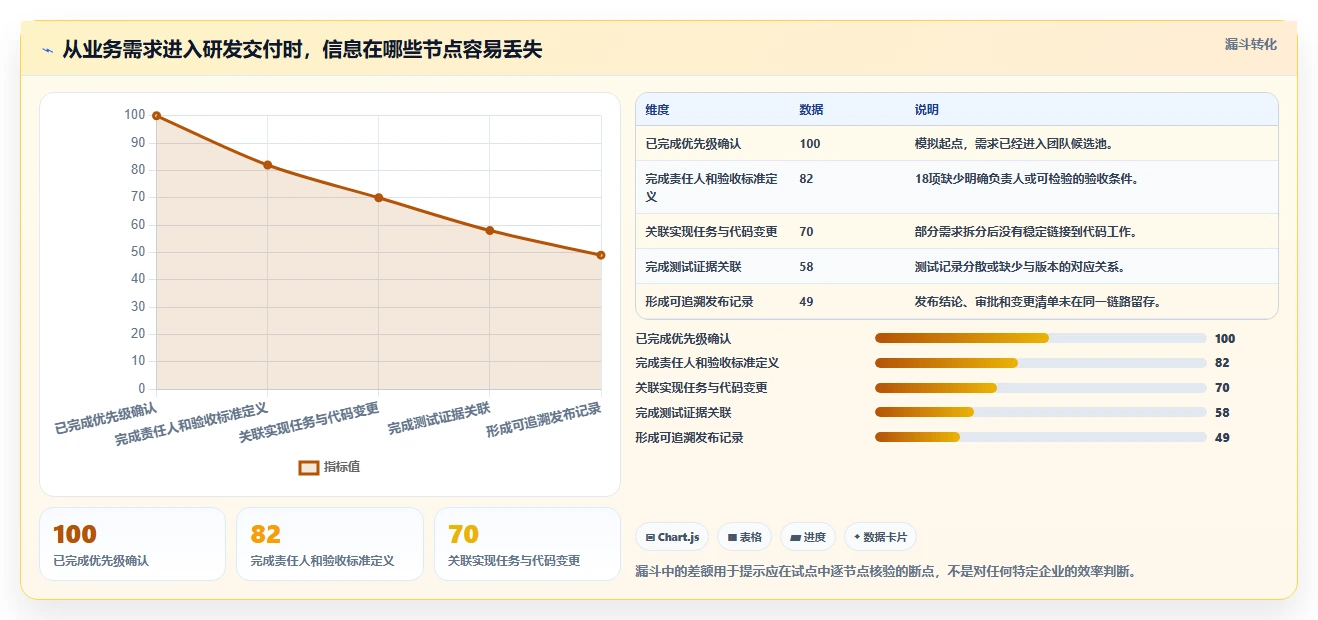This screenshot has width=1318, height=620.
Task: Click the chart data point at value 82
Action: coord(267,165)
